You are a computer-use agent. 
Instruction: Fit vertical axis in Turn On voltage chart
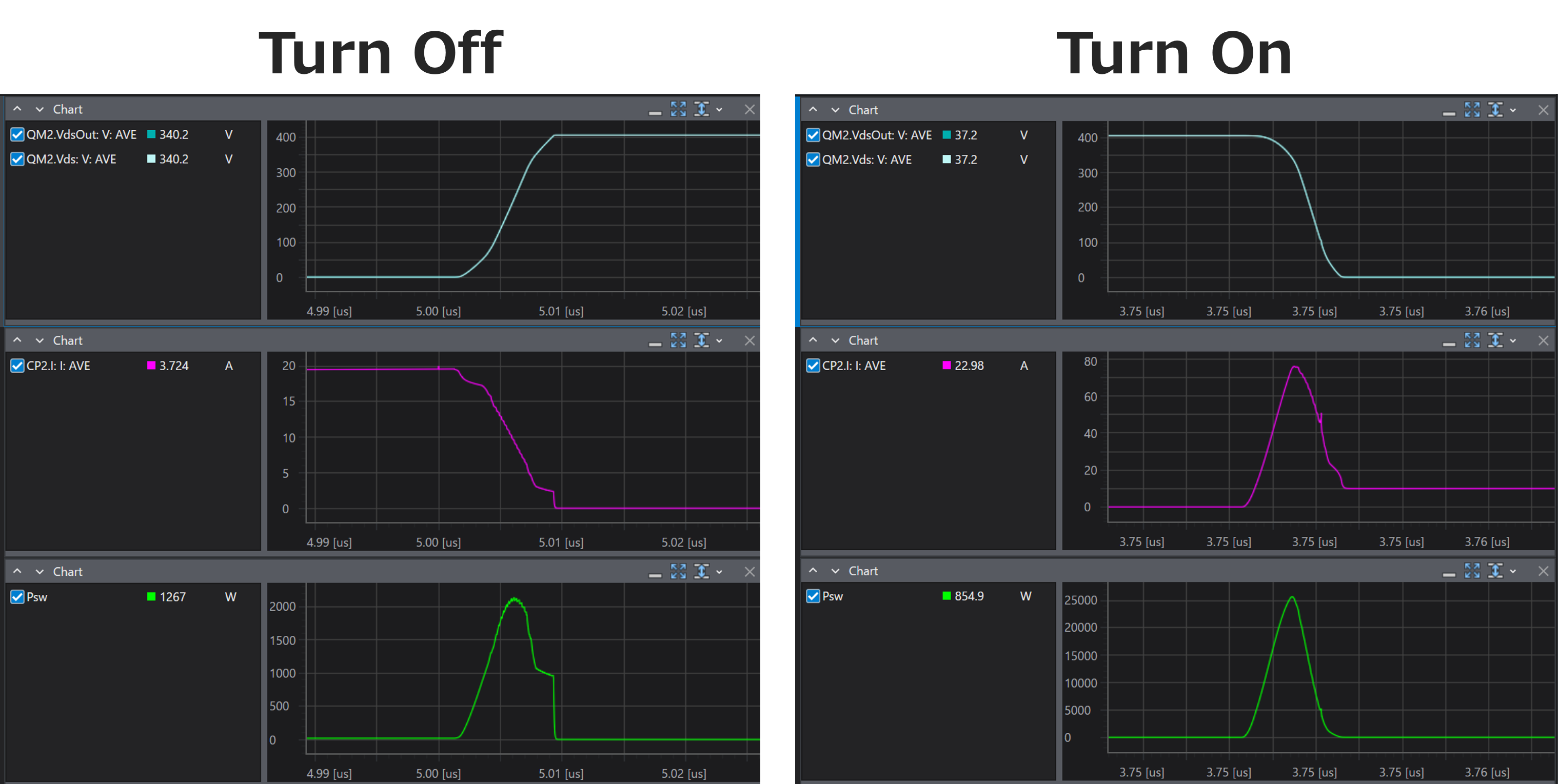coord(1495,109)
